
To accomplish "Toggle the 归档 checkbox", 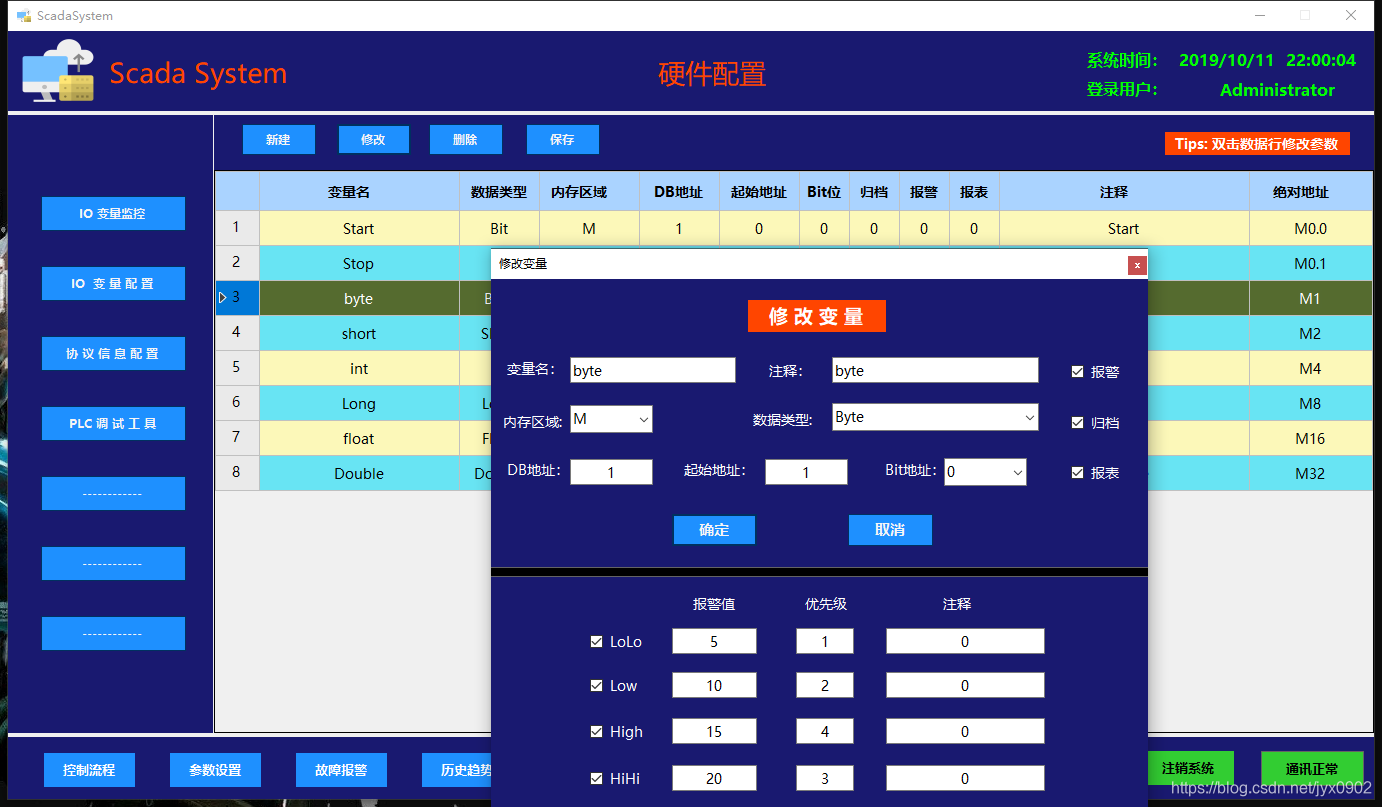I will pos(1077,422).
